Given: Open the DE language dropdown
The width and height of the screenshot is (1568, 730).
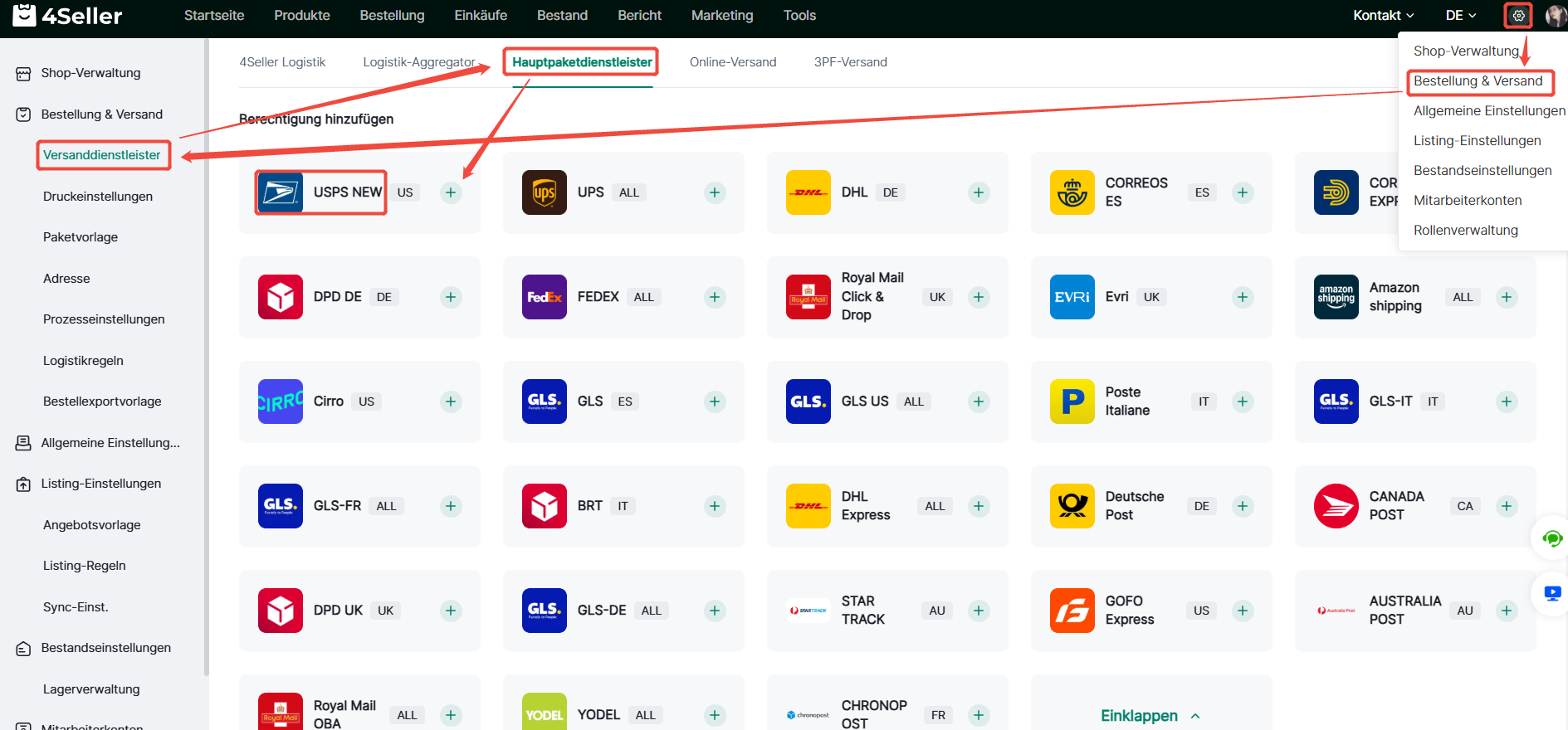Looking at the screenshot, I should pos(1461,16).
